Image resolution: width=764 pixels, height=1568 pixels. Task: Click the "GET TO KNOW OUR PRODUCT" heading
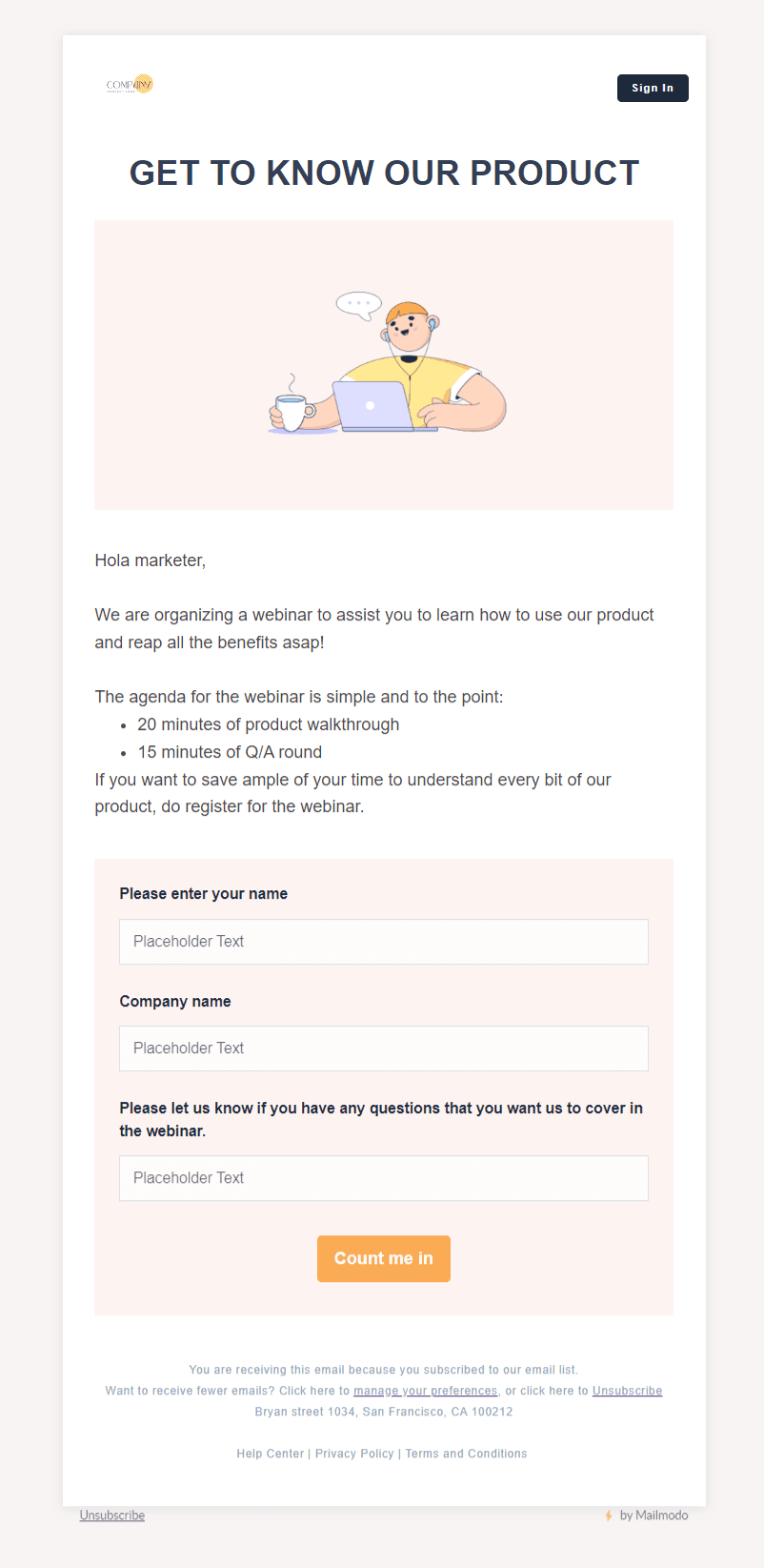coord(384,173)
